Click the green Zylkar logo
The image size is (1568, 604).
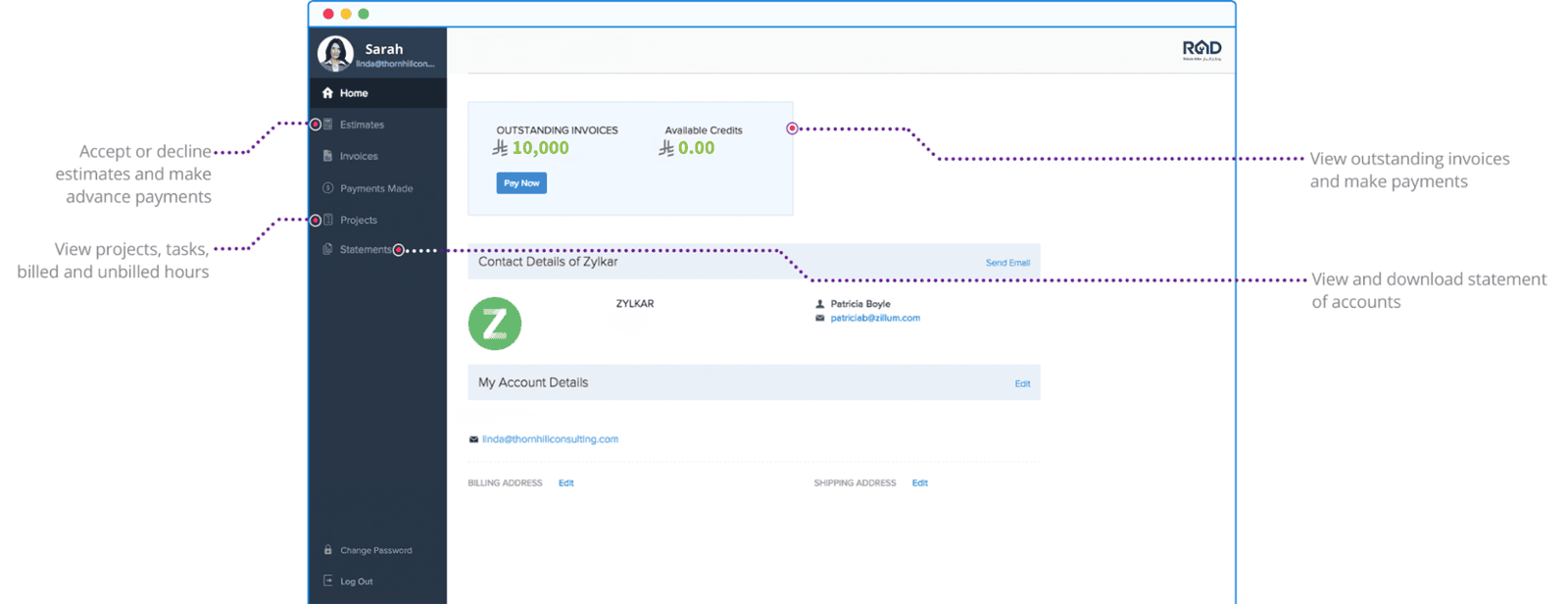(495, 324)
